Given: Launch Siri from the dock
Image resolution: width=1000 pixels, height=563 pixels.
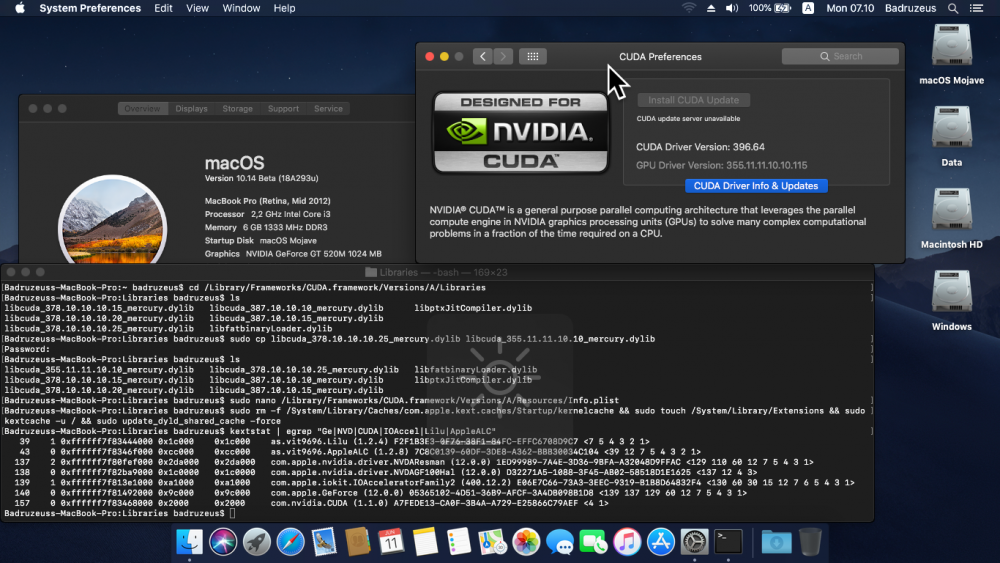Looking at the screenshot, I should 223,542.
